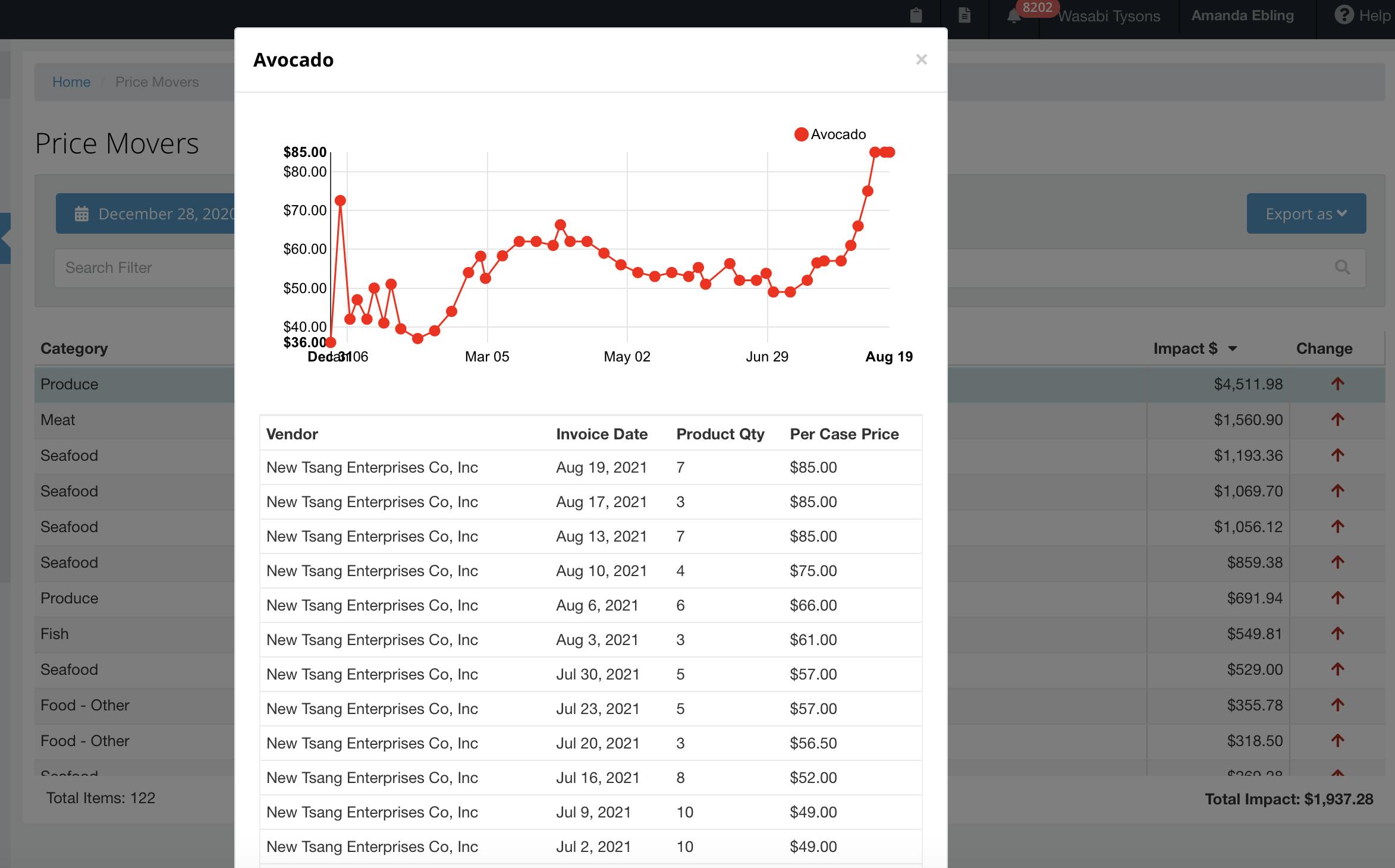1395x868 pixels.
Task: Close the Avocado detail dialog
Action: point(921,59)
